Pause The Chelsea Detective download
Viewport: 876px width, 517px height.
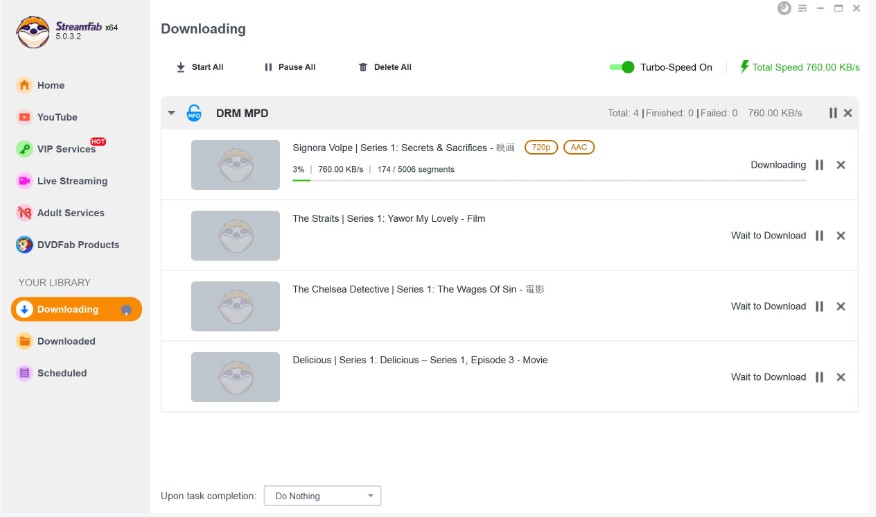tap(819, 307)
